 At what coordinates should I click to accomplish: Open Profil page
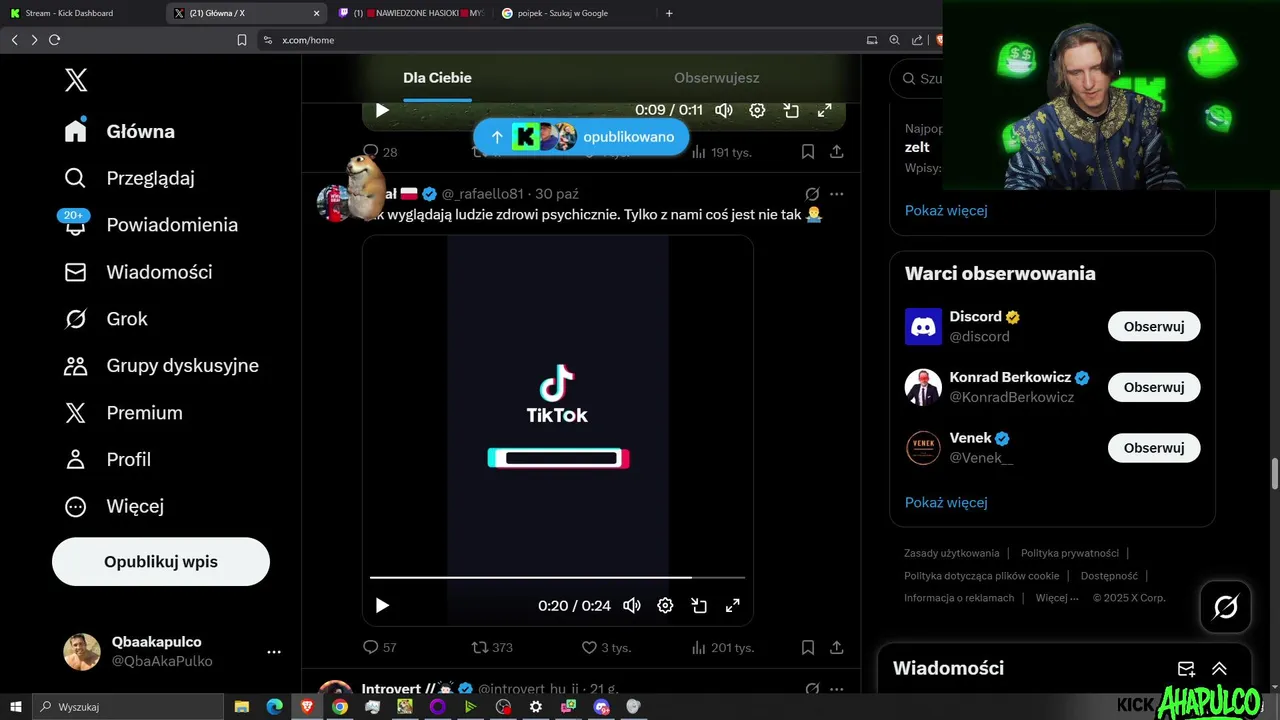[108, 460]
